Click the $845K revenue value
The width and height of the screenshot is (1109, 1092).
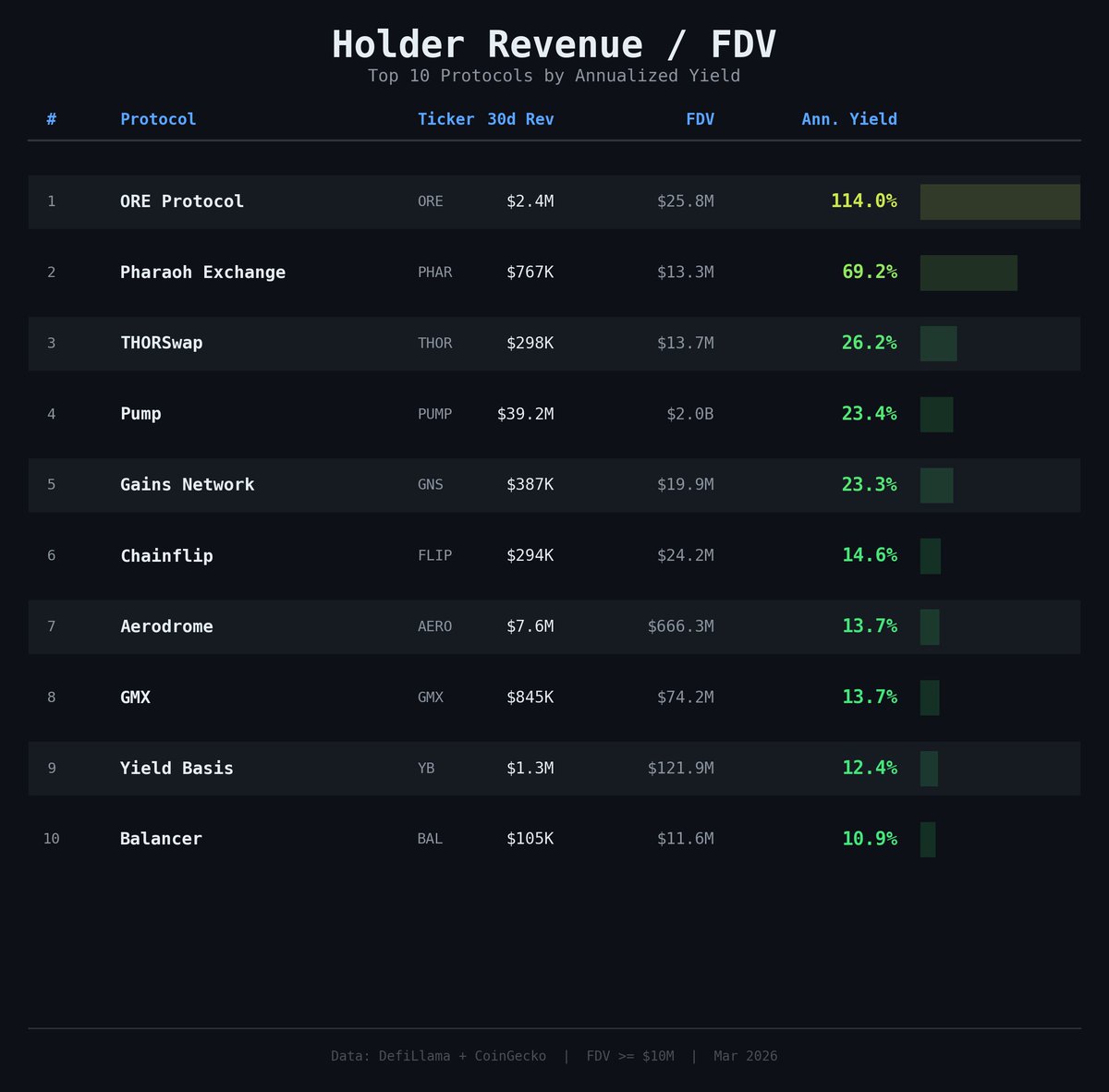pos(530,698)
